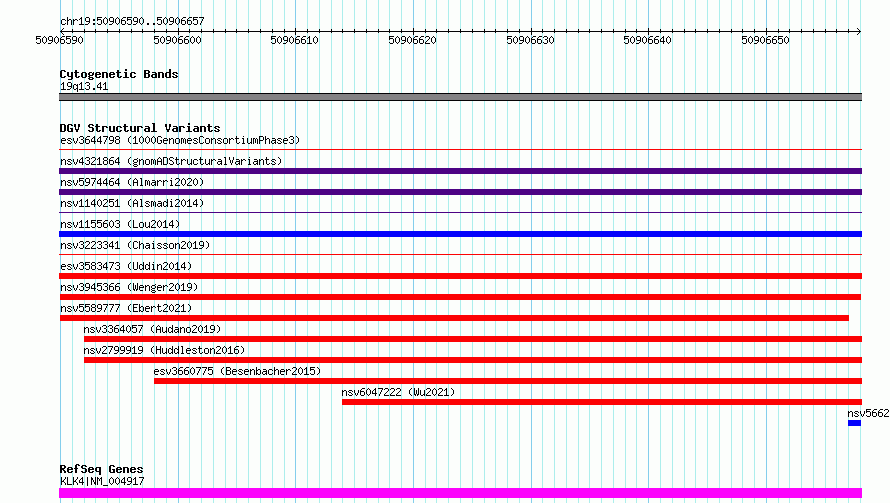890x503 pixels.
Task: Select the red nsv3945366 Wenger2019 bar
Action: 460,297
